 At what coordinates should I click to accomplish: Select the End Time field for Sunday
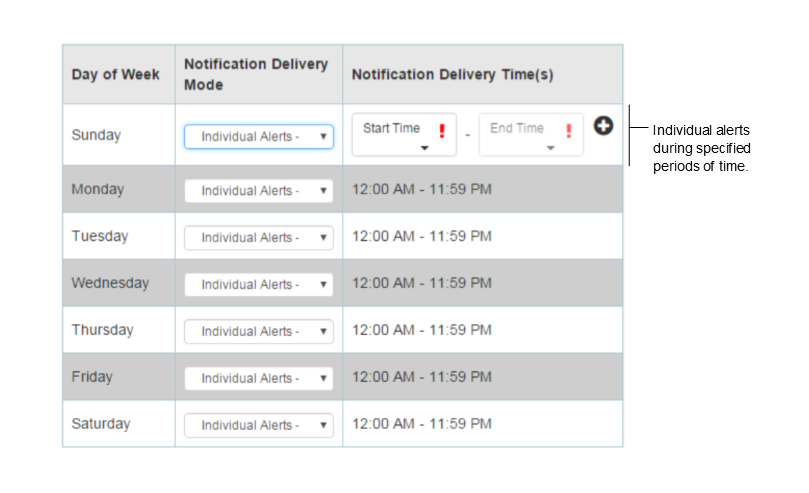tap(531, 135)
